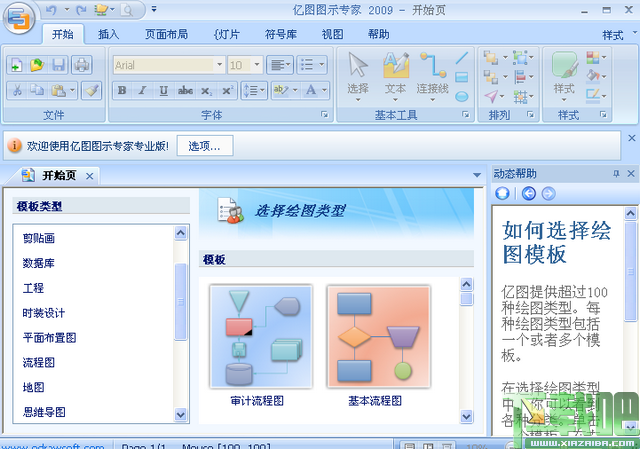Select the Line drawing tool
The width and height of the screenshot is (640, 449).
pyautogui.click(x=462, y=58)
